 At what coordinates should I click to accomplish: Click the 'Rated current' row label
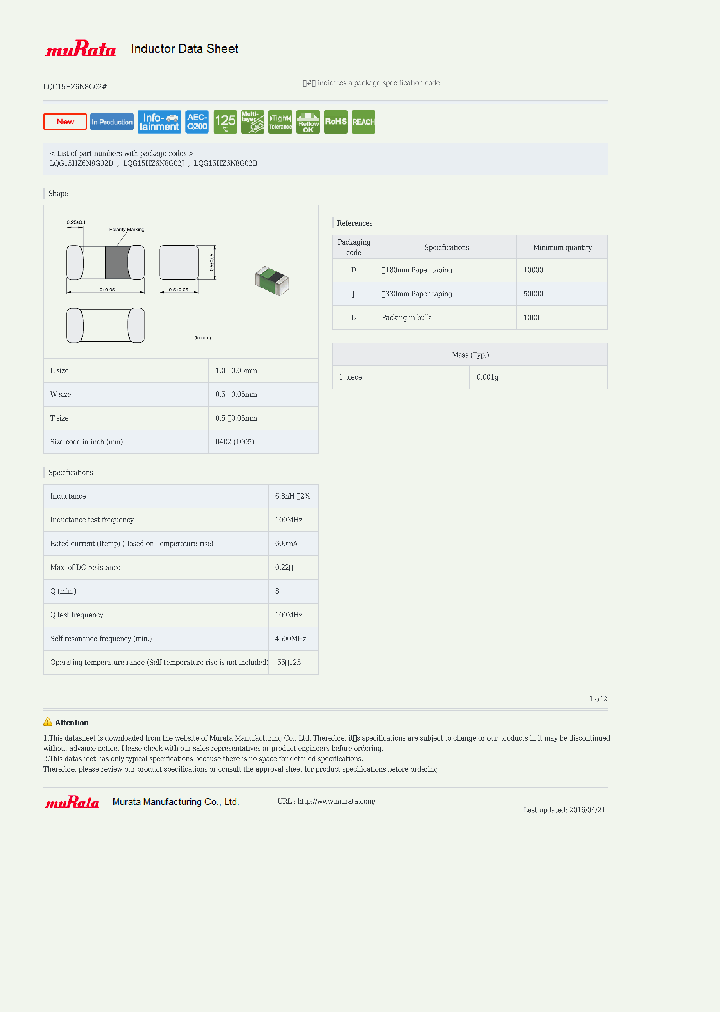(x=132, y=543)
